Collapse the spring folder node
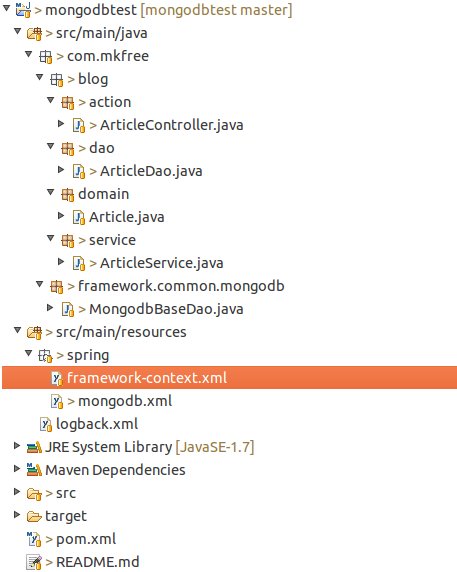 pos(29,353)
